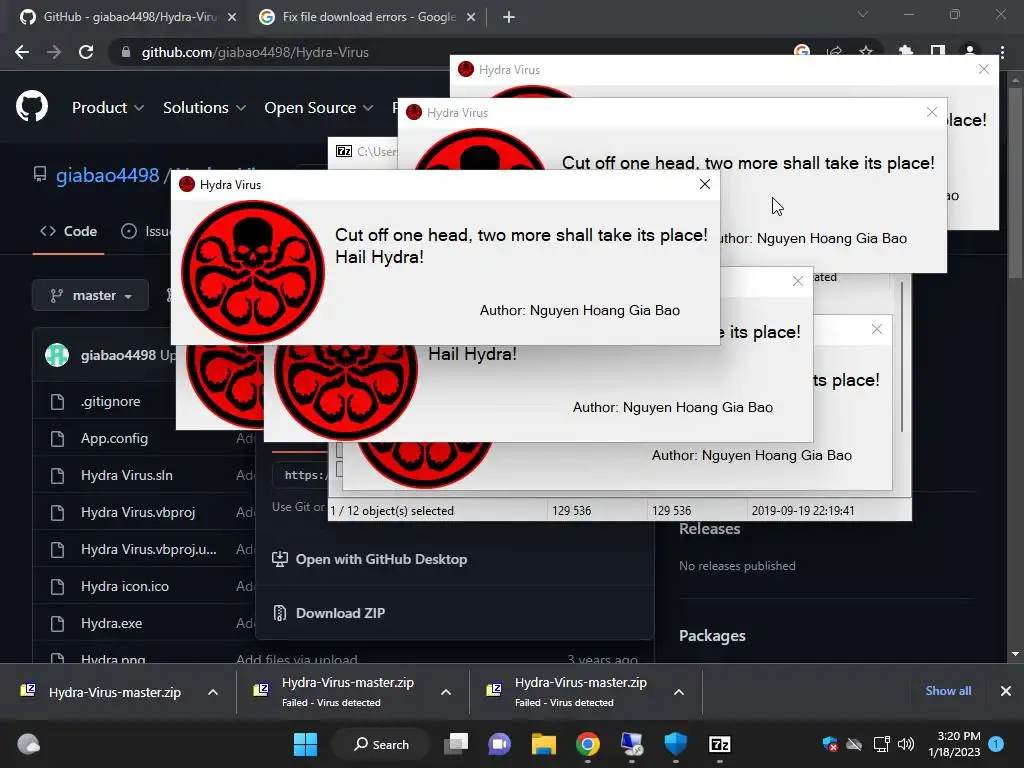Click the Windows Start button
The width and height of the screenshot is (1024, 768).
(x=305, y=744)
